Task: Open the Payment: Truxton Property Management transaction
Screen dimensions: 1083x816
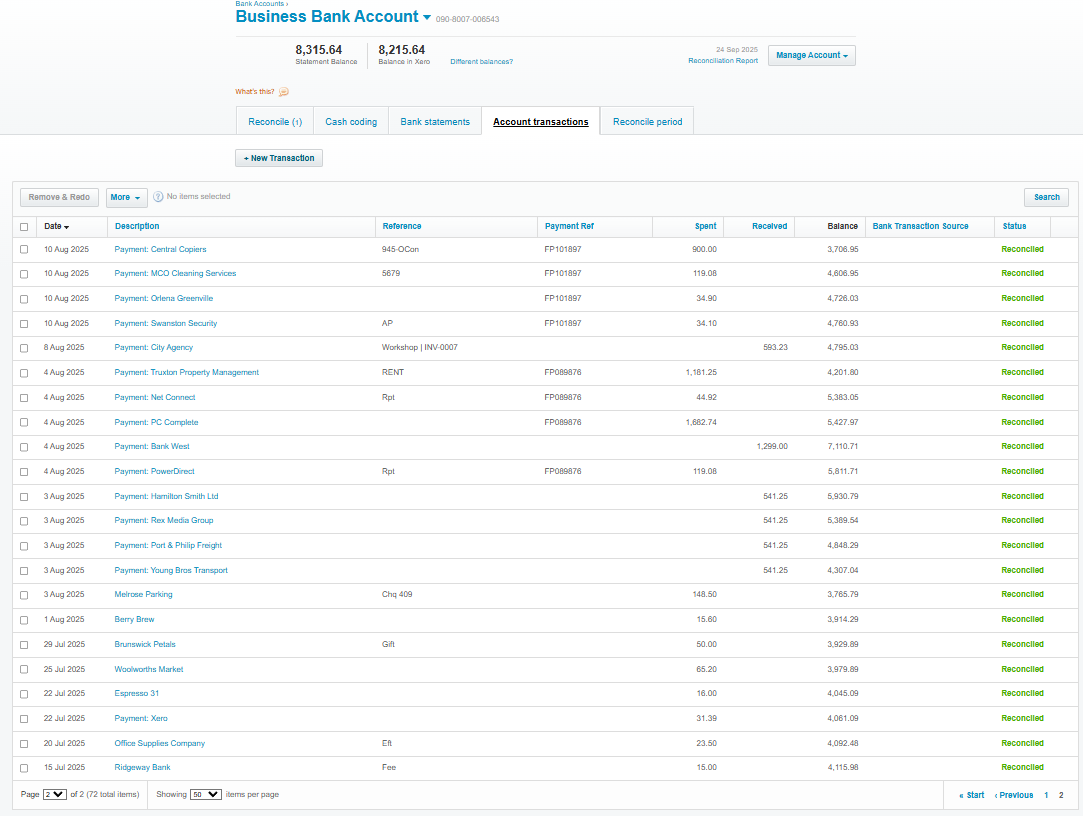Action: click(x=186, y=373)
